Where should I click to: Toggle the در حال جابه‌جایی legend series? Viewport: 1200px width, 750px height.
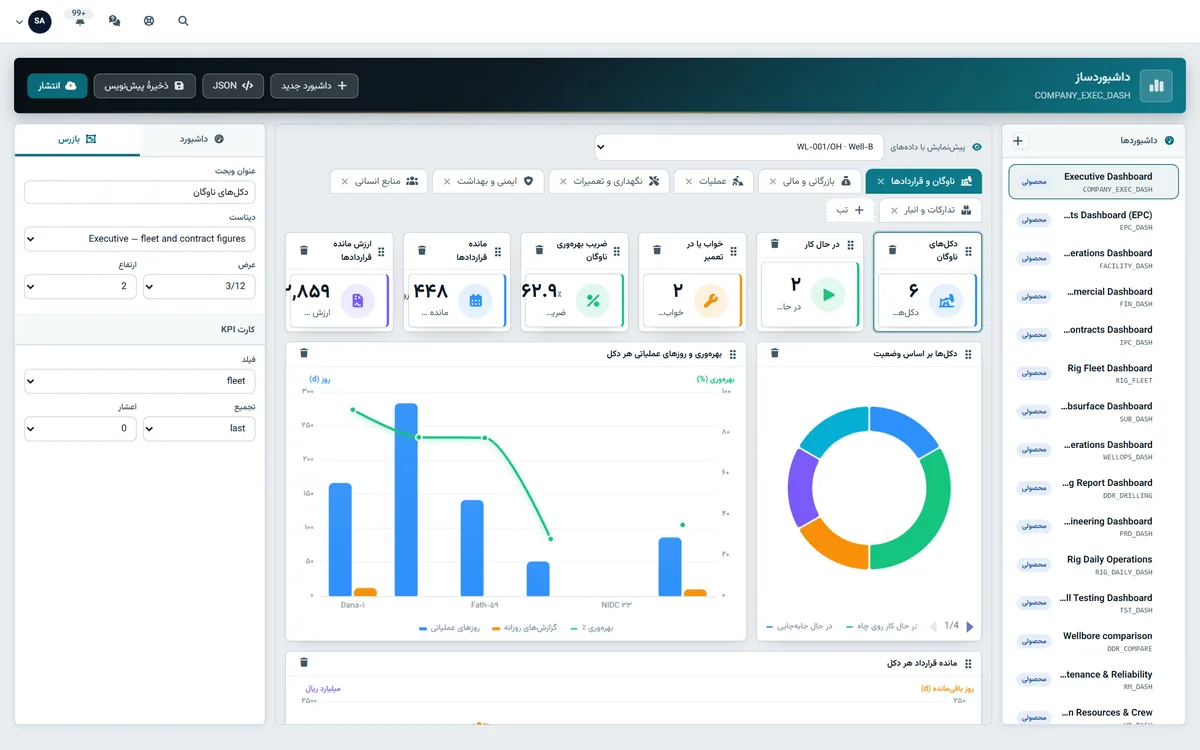point(796,626)
